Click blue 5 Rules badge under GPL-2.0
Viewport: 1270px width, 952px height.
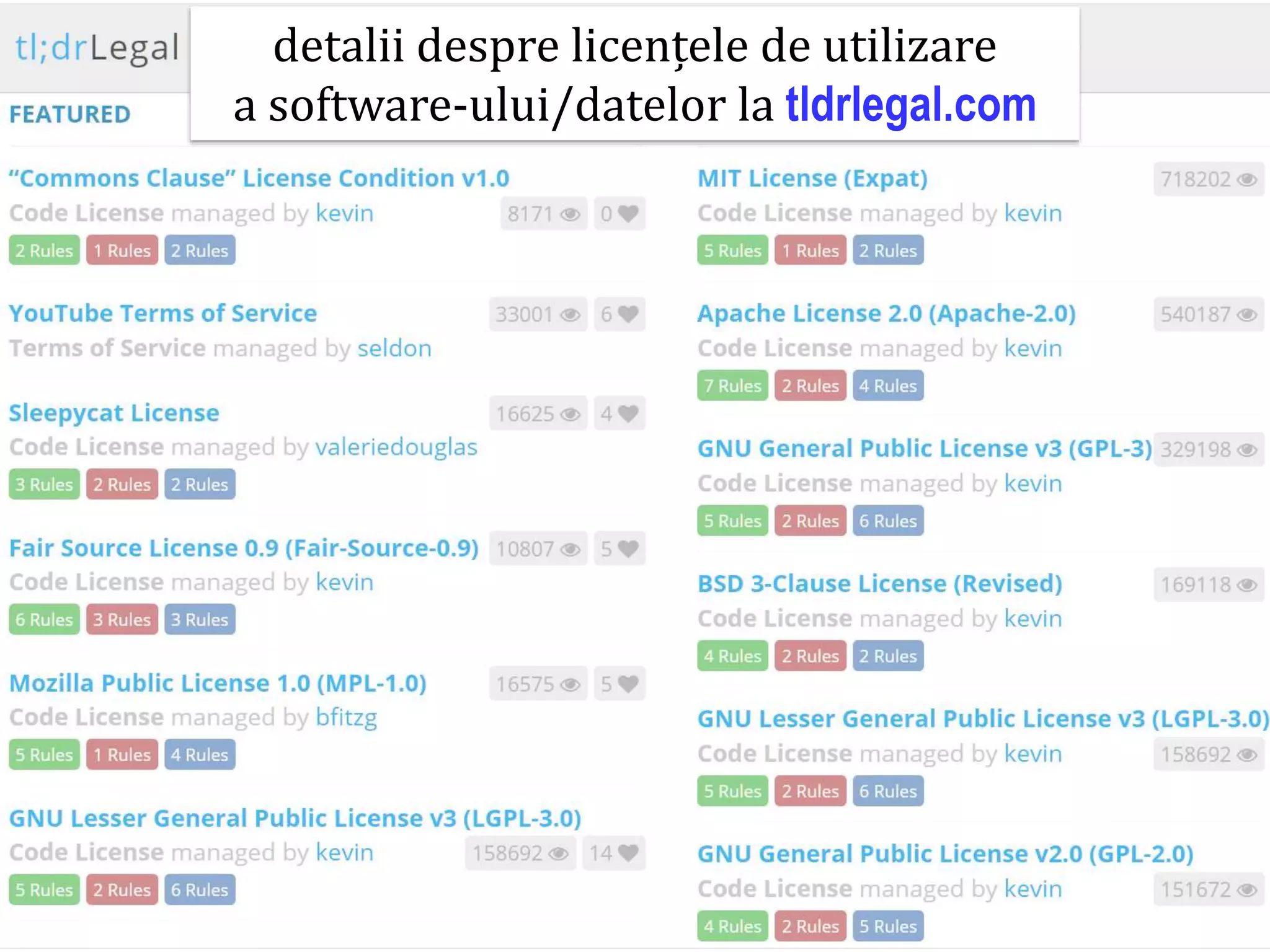click(887, 926)
